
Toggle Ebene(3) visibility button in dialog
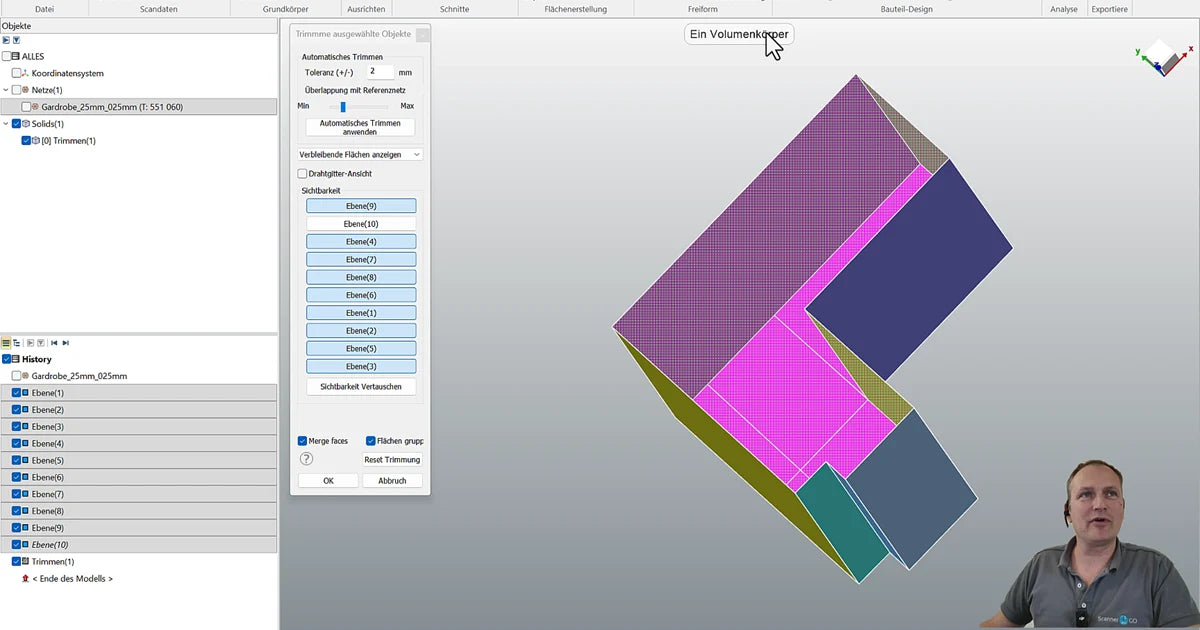pos(361,366)
